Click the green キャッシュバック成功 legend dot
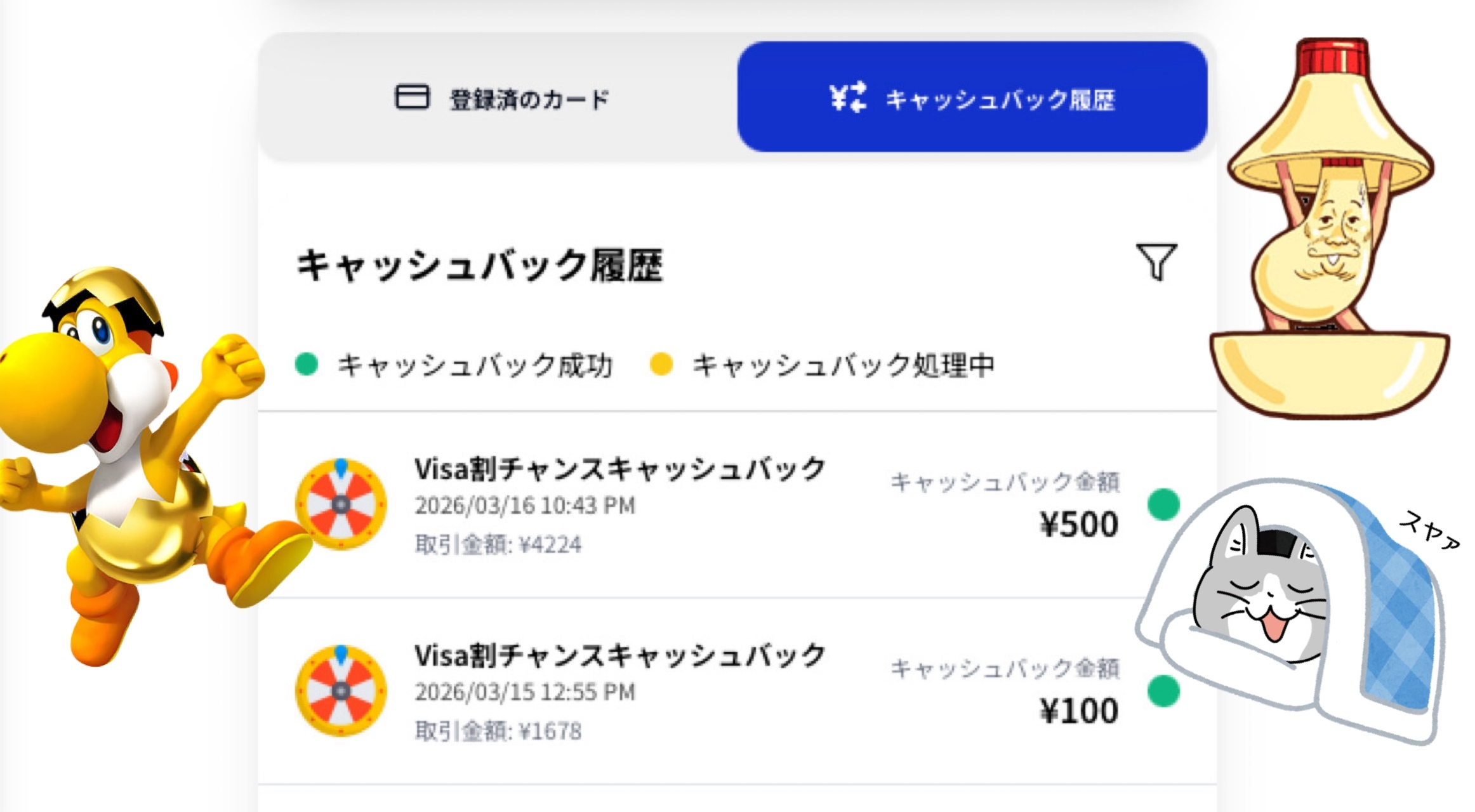Viewport: 1475px width, 812px height. pos(307,364)
